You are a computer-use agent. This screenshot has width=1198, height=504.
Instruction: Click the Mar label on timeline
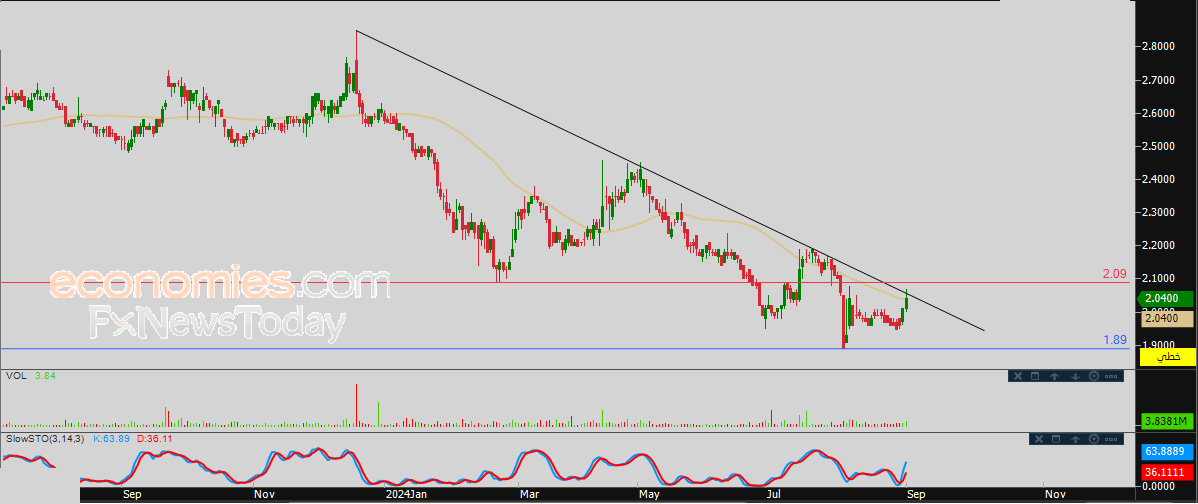(x=529, y=495)
